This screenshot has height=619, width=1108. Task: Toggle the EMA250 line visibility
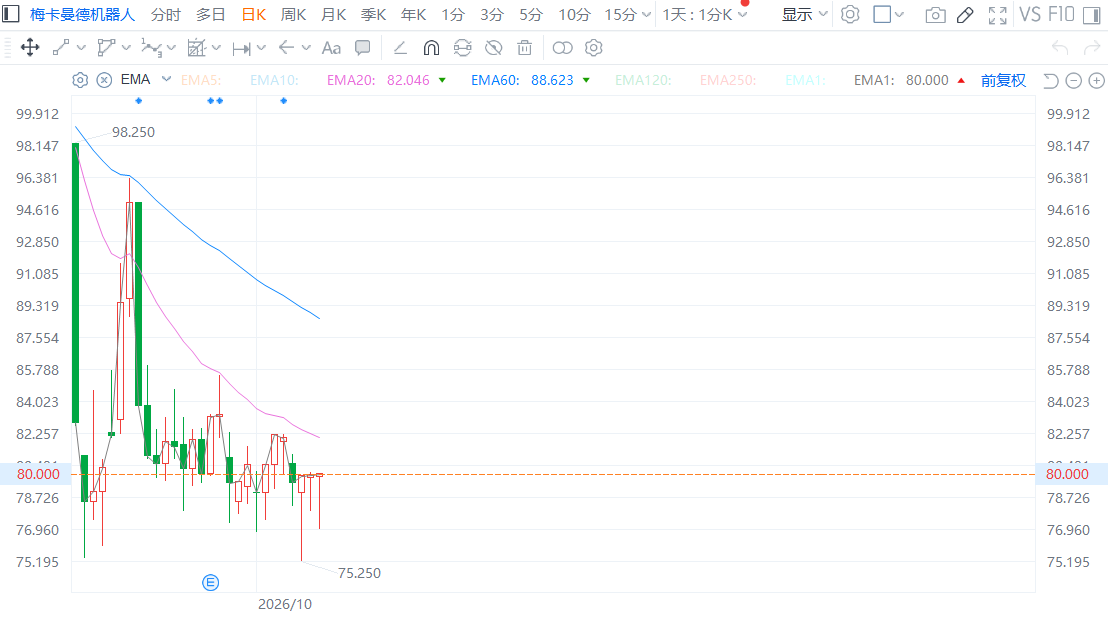728,81
